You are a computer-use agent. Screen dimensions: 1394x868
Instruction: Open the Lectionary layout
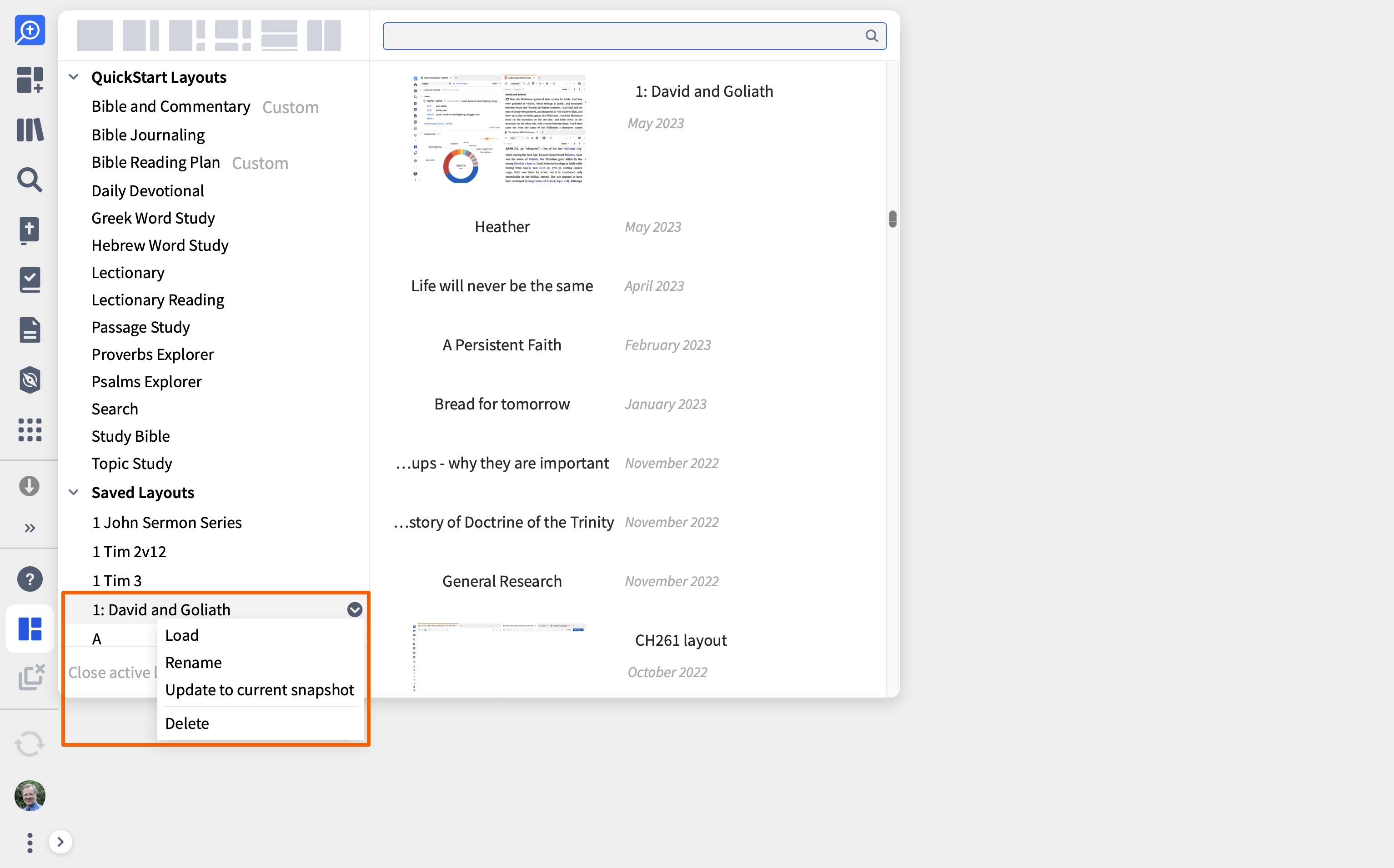pyautogui.click(x=127, y=273)
